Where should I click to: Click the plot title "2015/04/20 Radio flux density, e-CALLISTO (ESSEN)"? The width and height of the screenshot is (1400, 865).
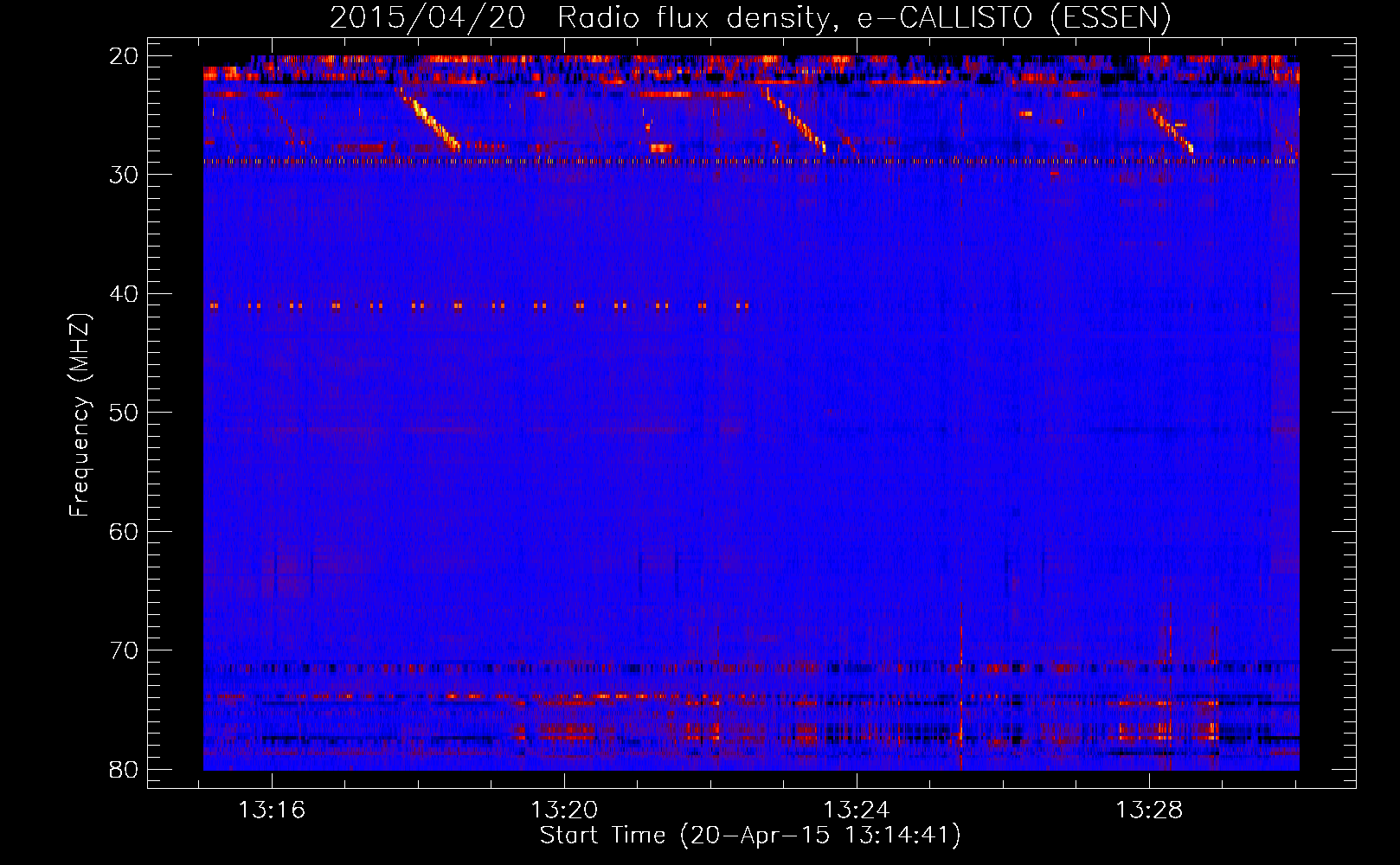click(750, 17)
